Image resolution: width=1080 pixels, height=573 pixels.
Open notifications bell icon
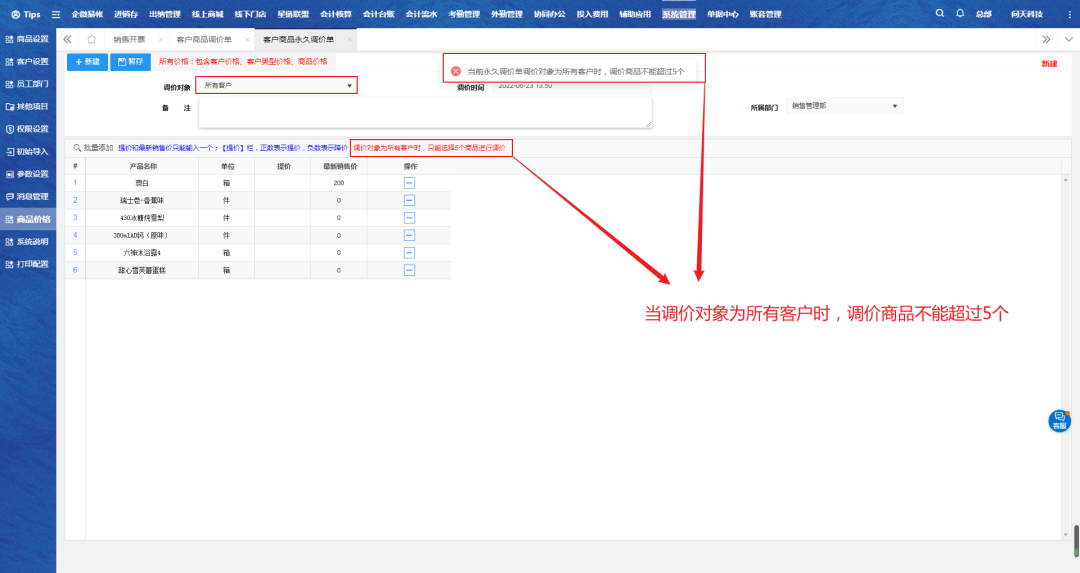(960, 14)
